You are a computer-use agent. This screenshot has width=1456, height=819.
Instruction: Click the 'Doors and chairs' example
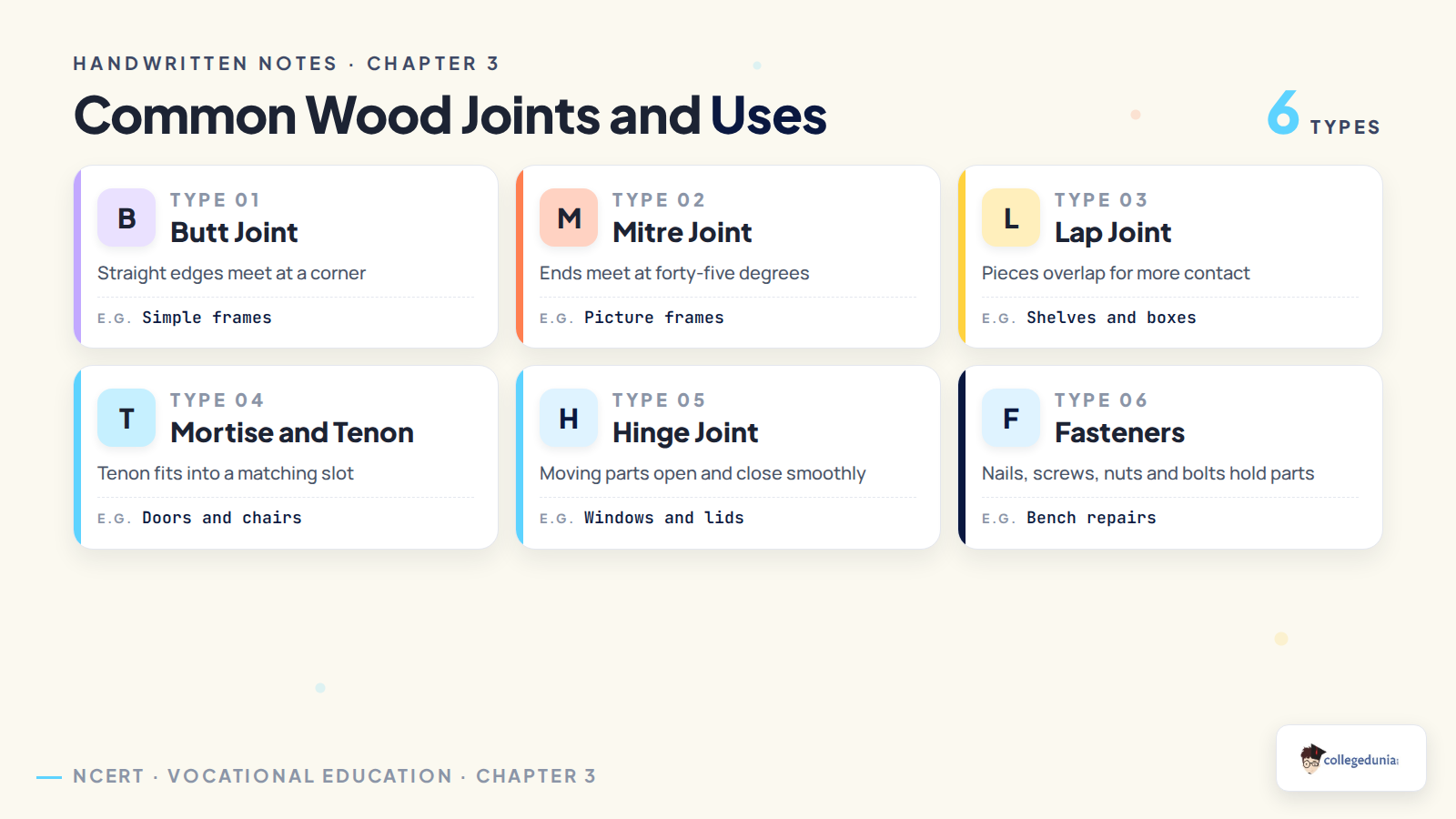222,518
